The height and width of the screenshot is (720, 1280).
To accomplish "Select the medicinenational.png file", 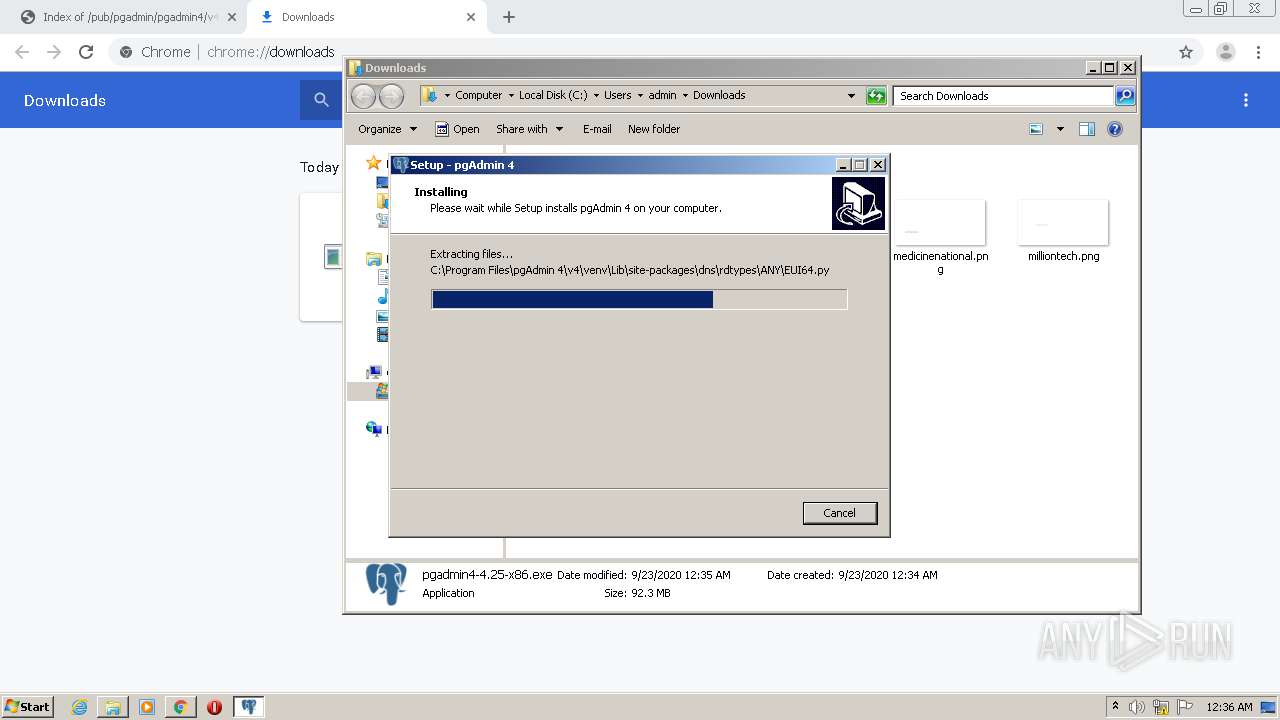I will click(940, 237).
